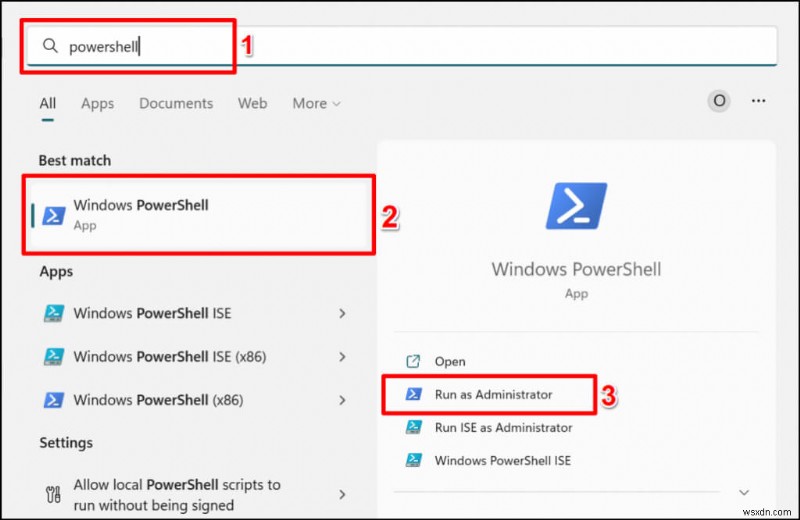Switch to the Documents search tab
800x520 pixels.
pos(176,104)
